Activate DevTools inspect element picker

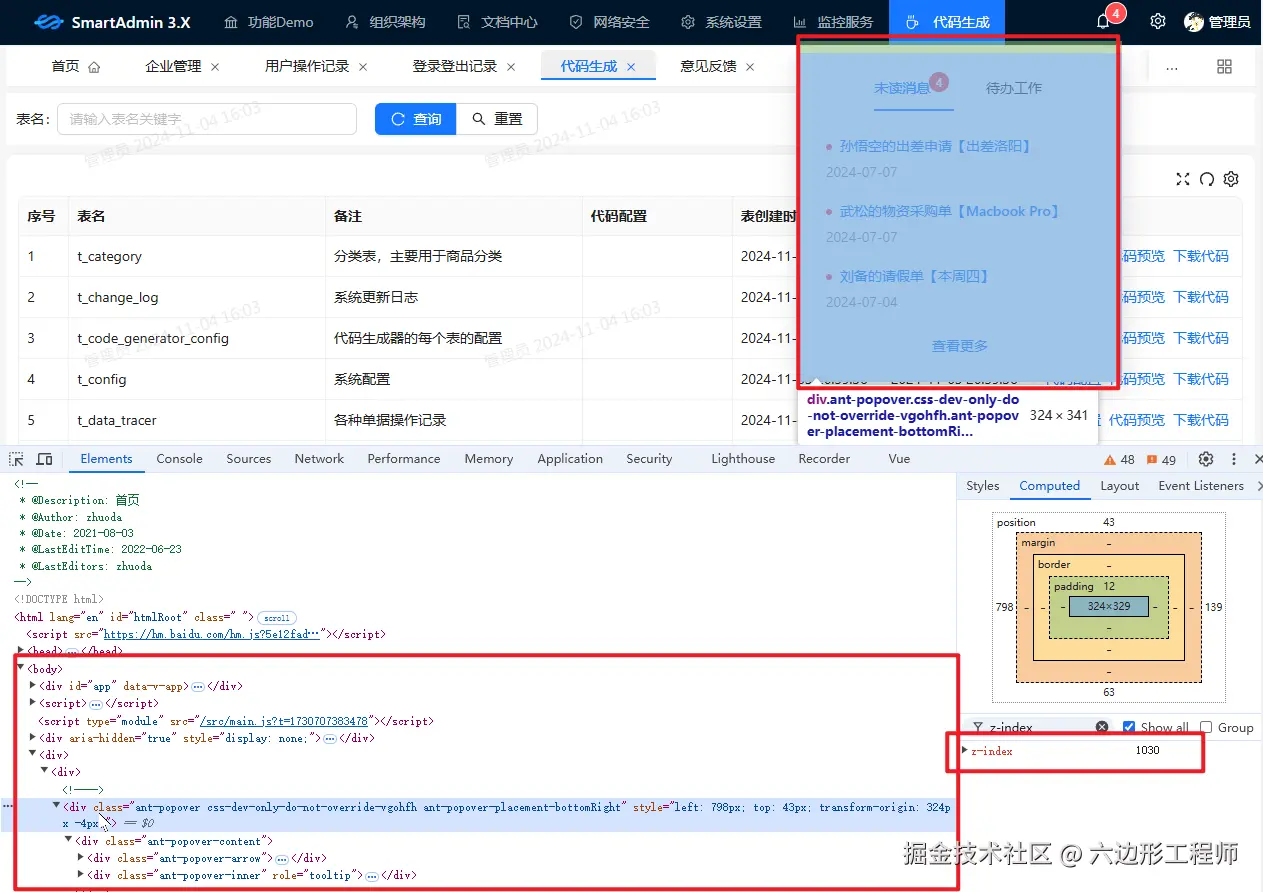tap(16, 459)
